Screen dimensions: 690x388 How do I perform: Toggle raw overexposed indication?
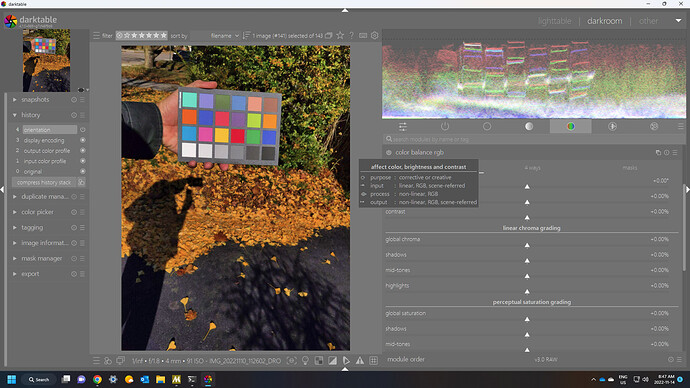(x=319, y=361)
